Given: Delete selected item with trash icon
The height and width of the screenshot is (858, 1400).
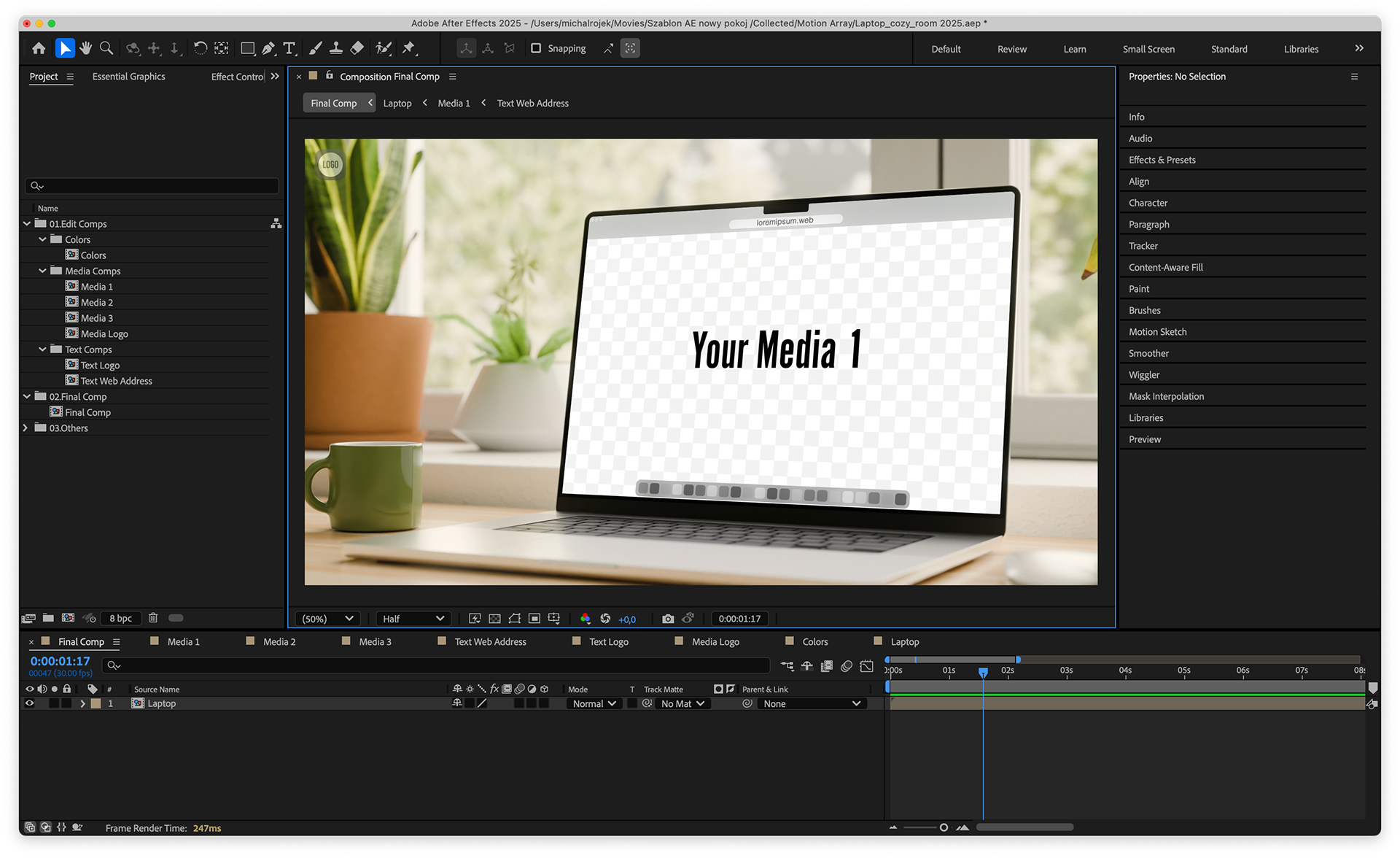Looking at the screenshot, I should [153, 618].
